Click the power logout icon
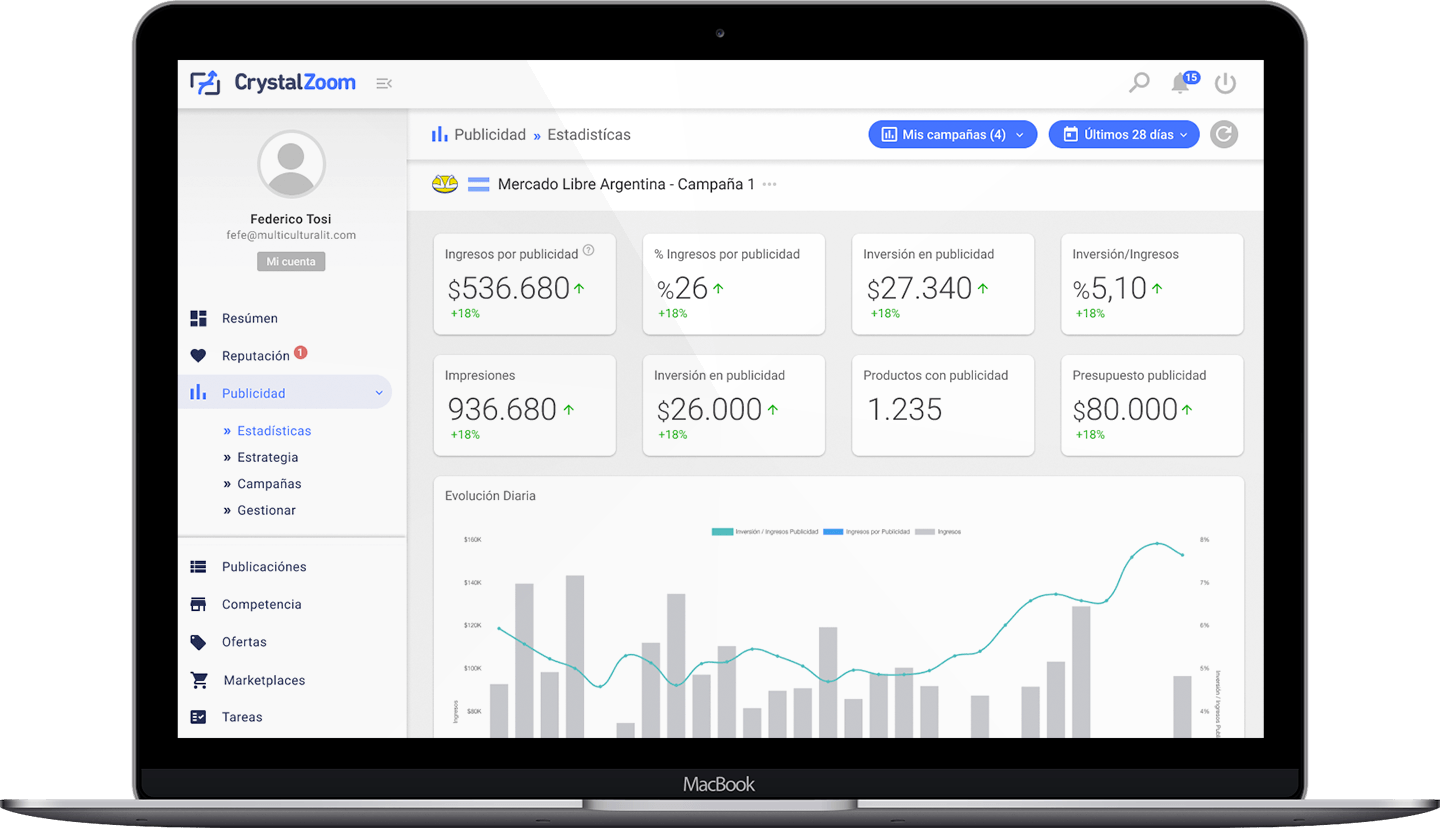The height and width of the screenshot is (828, 1440). point(1225,83)
